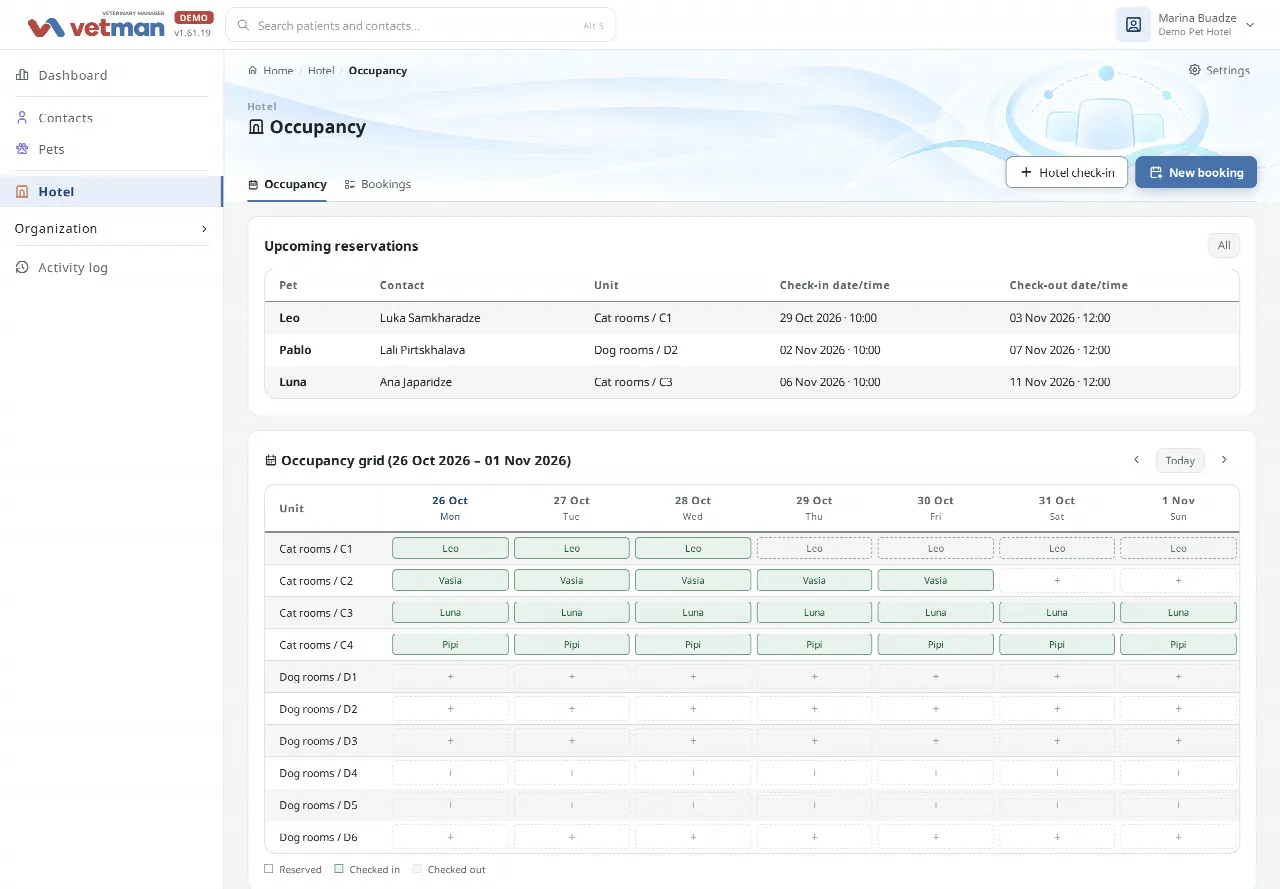Open Pets in the sidebar

[111, 149]
